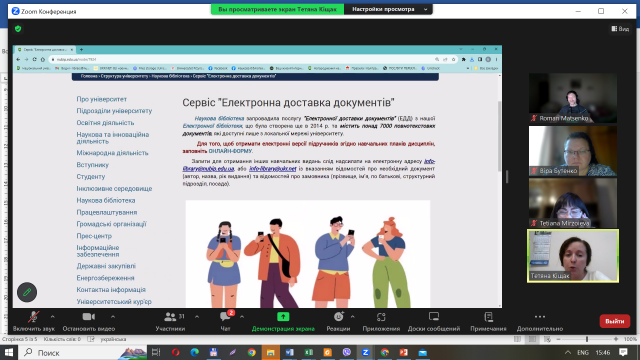Click Вы просматриваете экран green banner
This screenshot has height=360, width=640.
pyautogui.click(x=278, y=9)
